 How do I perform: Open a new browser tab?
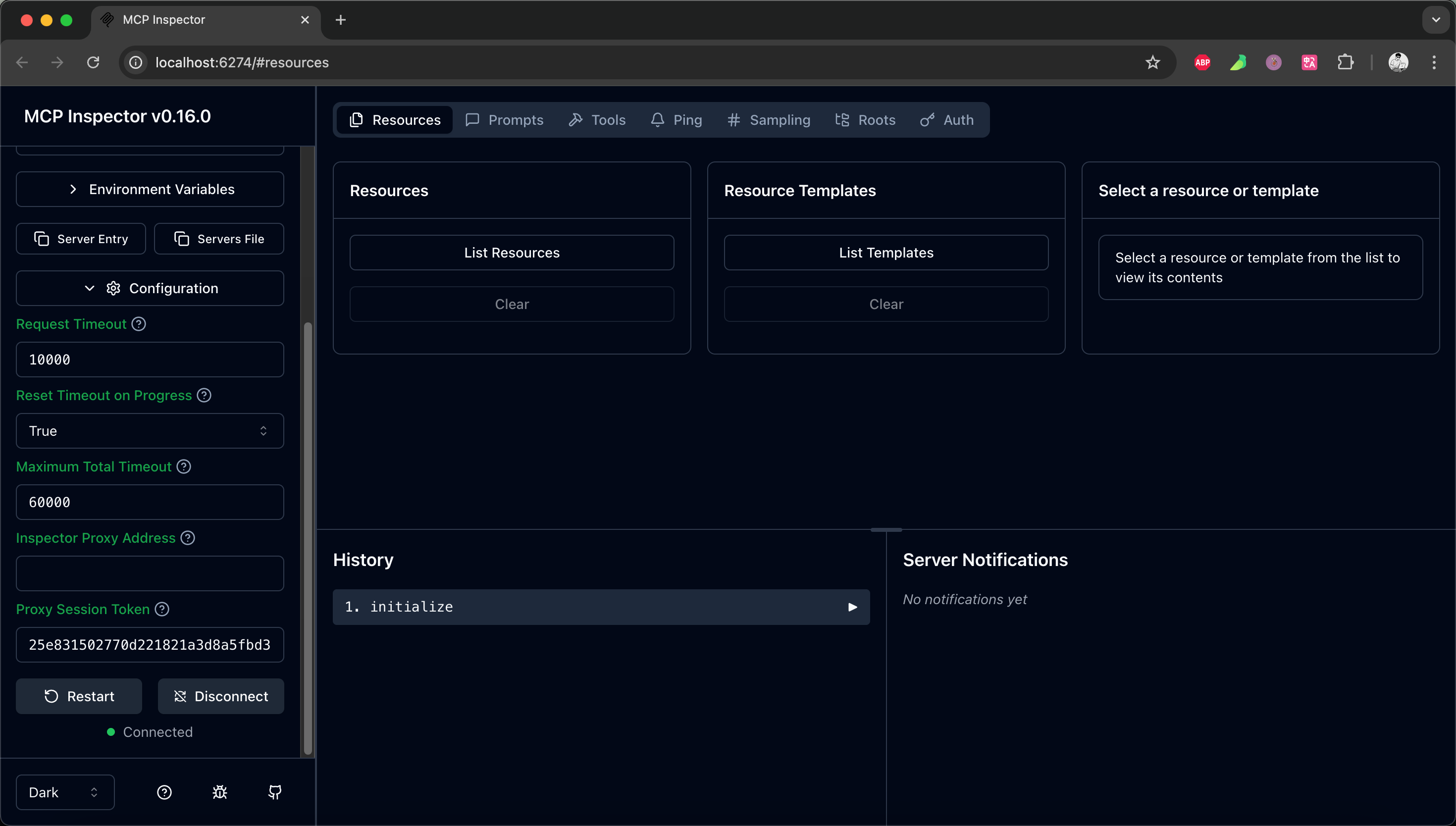point(340,20)
